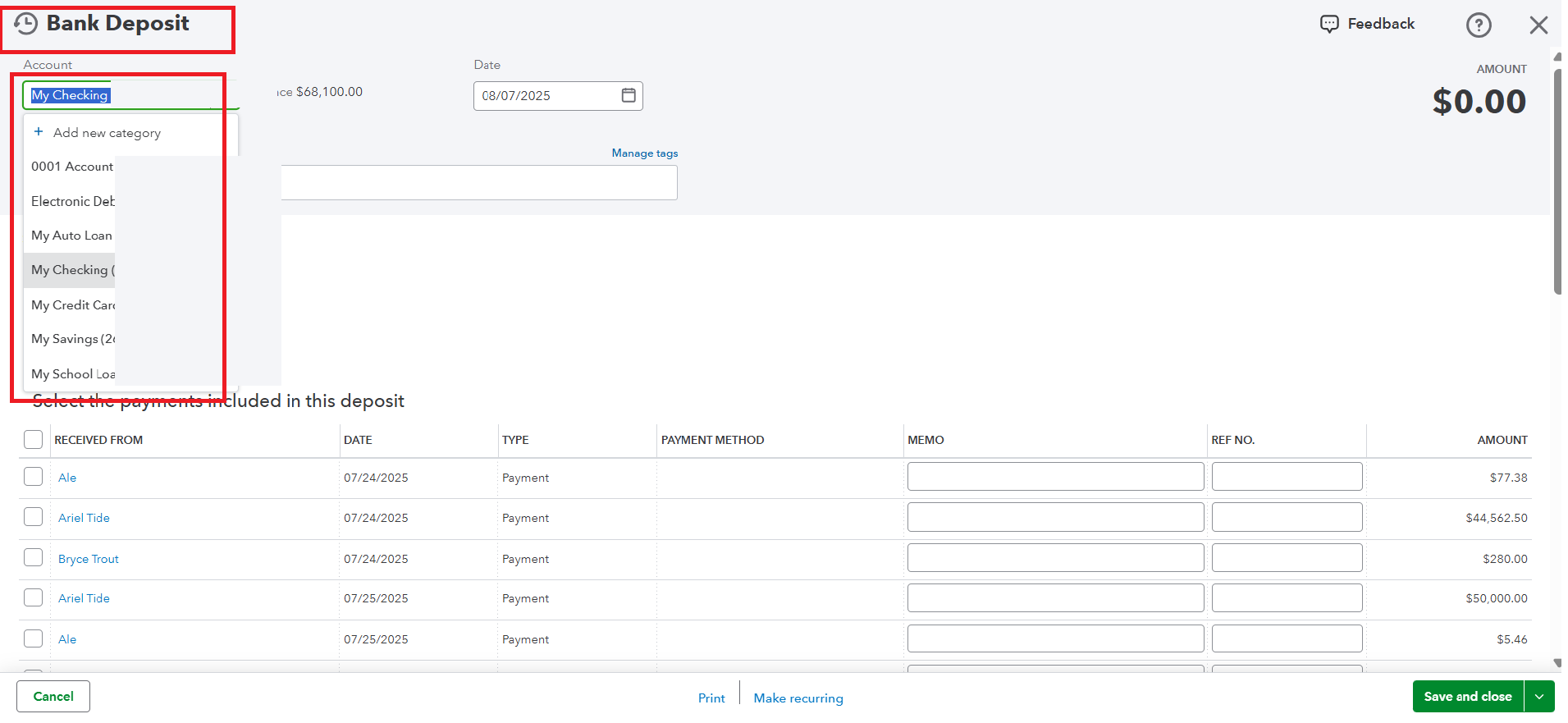Select the Ariel Tide $44,562.50 payment checkbox
The height and width of the screenshot is (723, 1568).
34,517
